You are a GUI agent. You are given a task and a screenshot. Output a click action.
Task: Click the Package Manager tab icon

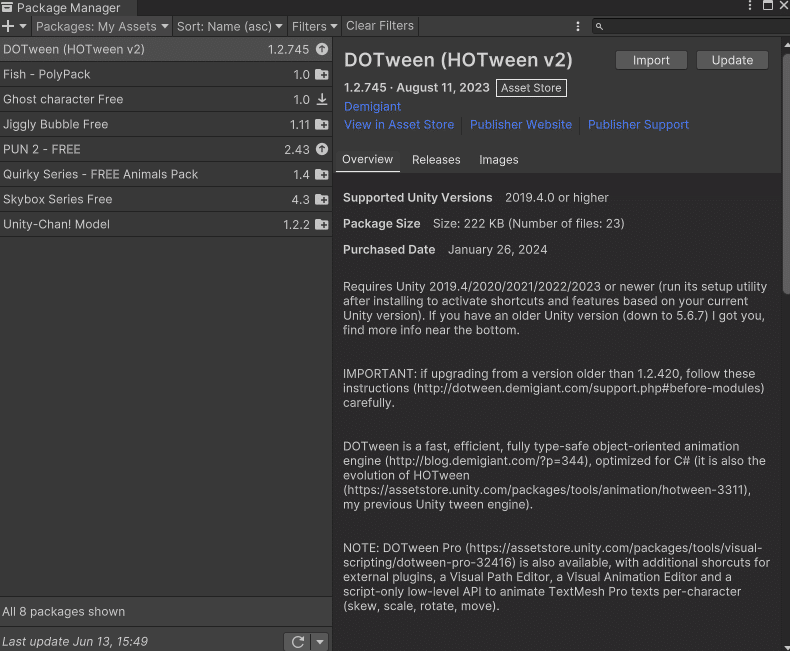(x=7, y=7)
